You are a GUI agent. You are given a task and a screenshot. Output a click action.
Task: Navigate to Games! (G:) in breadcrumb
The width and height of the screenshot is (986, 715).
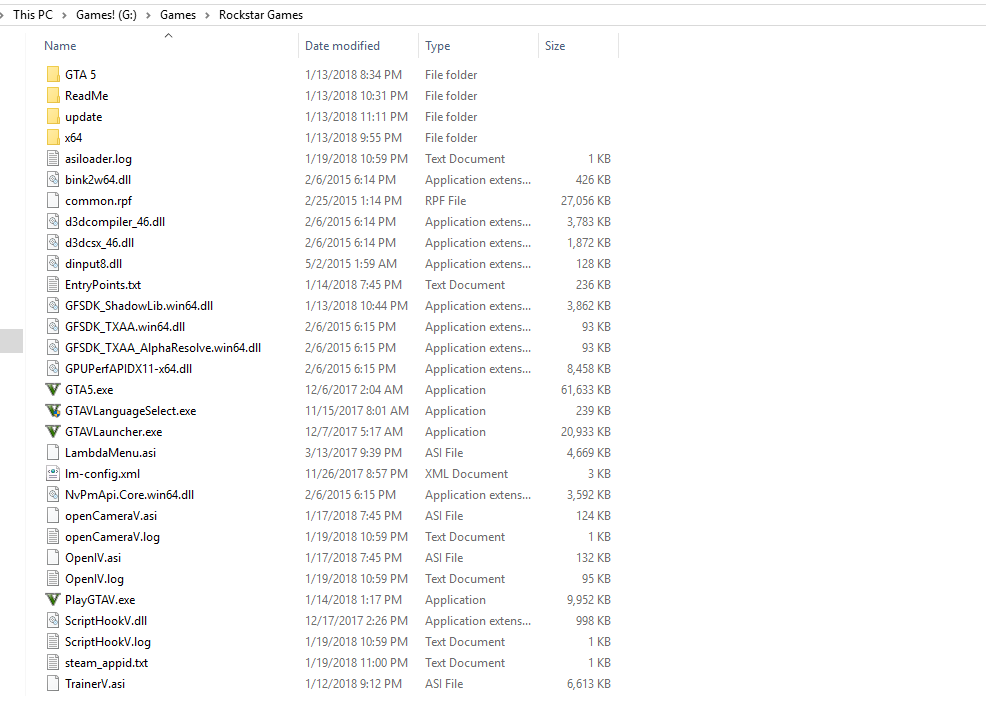(x=106, y=14)
